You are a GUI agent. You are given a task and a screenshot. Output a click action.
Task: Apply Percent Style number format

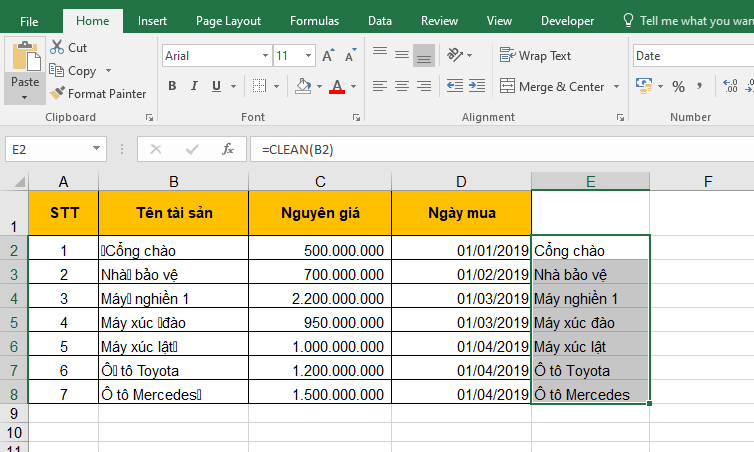click(x=679, y=86)
